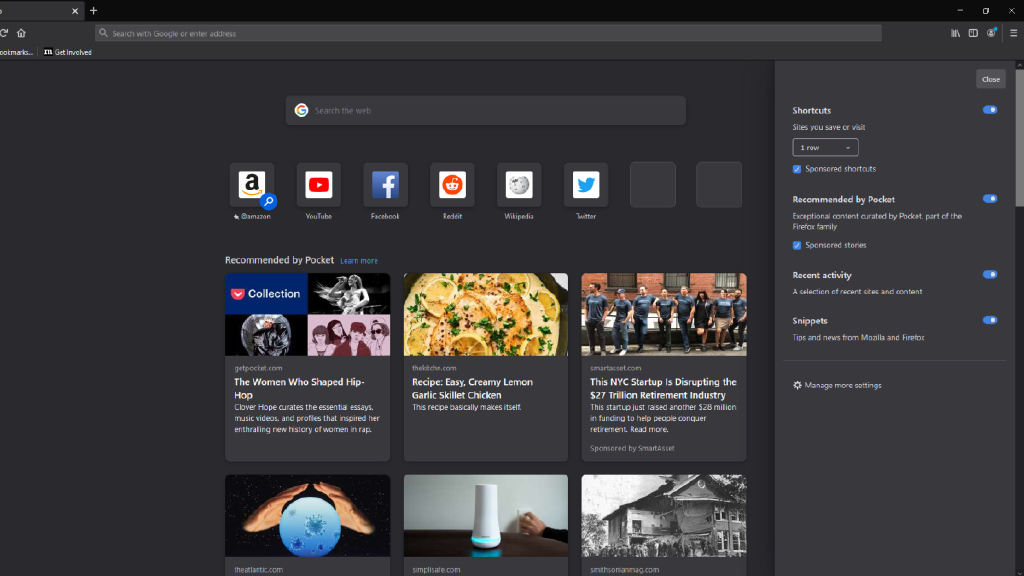The width and height of the screenshot is (1024, 576).
Task: Show sidebars using the toolbar icon
Action: click(973, 33)
